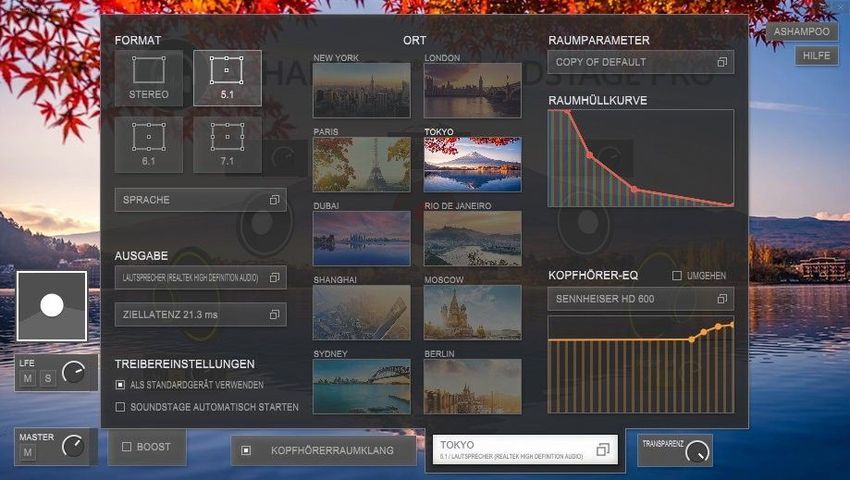
Task: Mute the Master channel with M
Action: pyautogui.click(x=28, y=453)
